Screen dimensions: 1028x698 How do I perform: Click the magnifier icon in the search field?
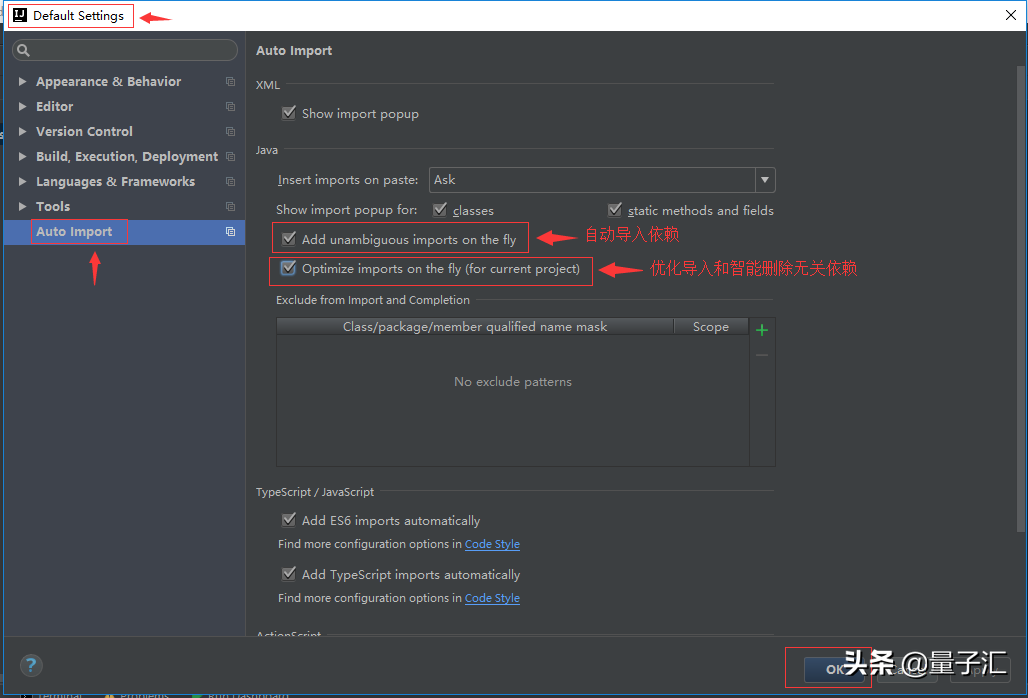23,50
